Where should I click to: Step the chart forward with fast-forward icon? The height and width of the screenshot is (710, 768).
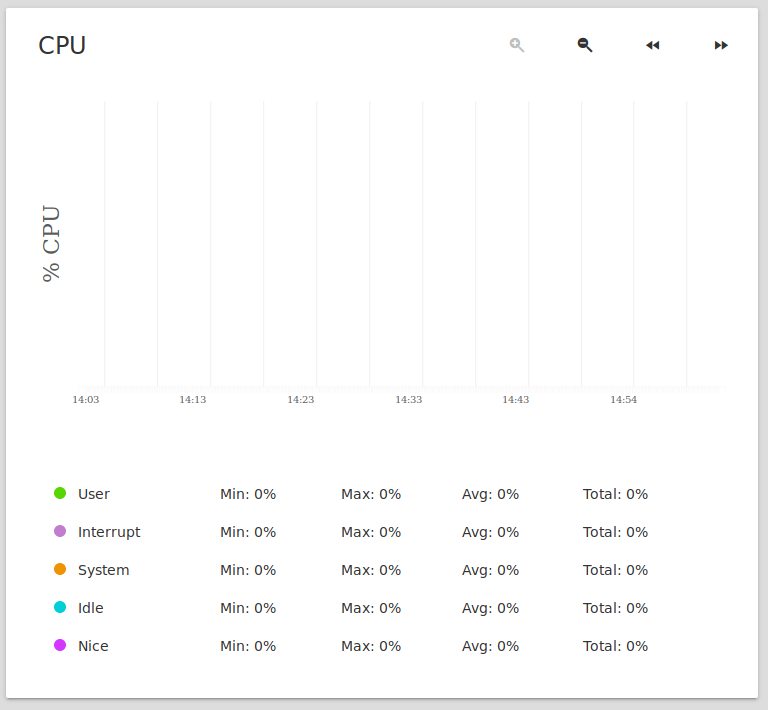pos(721,46)
